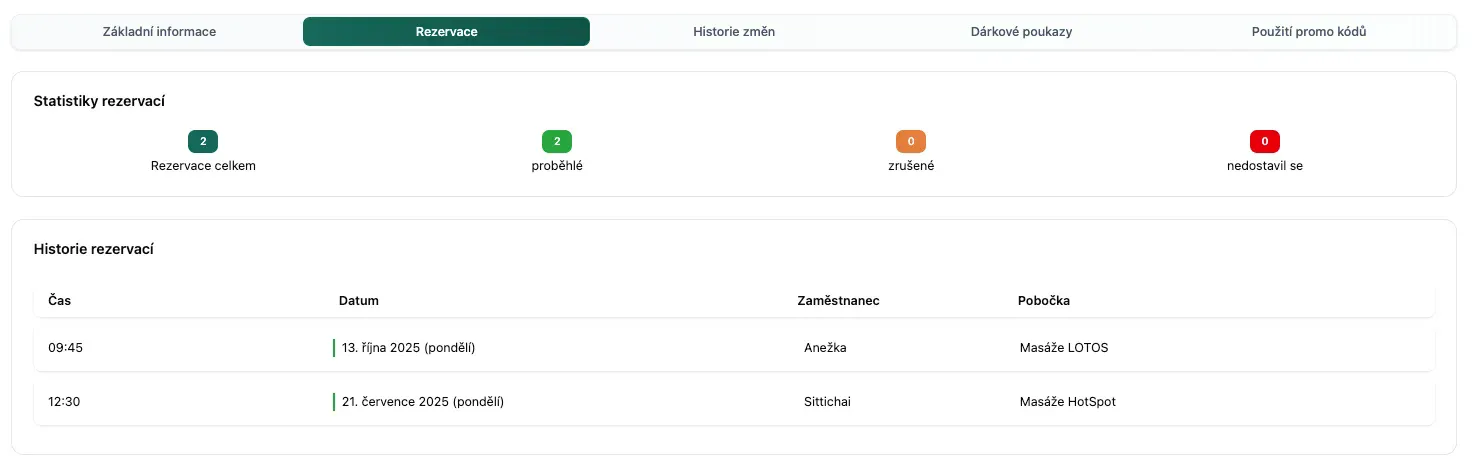Click the green proběhlé count badge
Viewport: 1473px width, 469px height.
click(x=557, y=142)
